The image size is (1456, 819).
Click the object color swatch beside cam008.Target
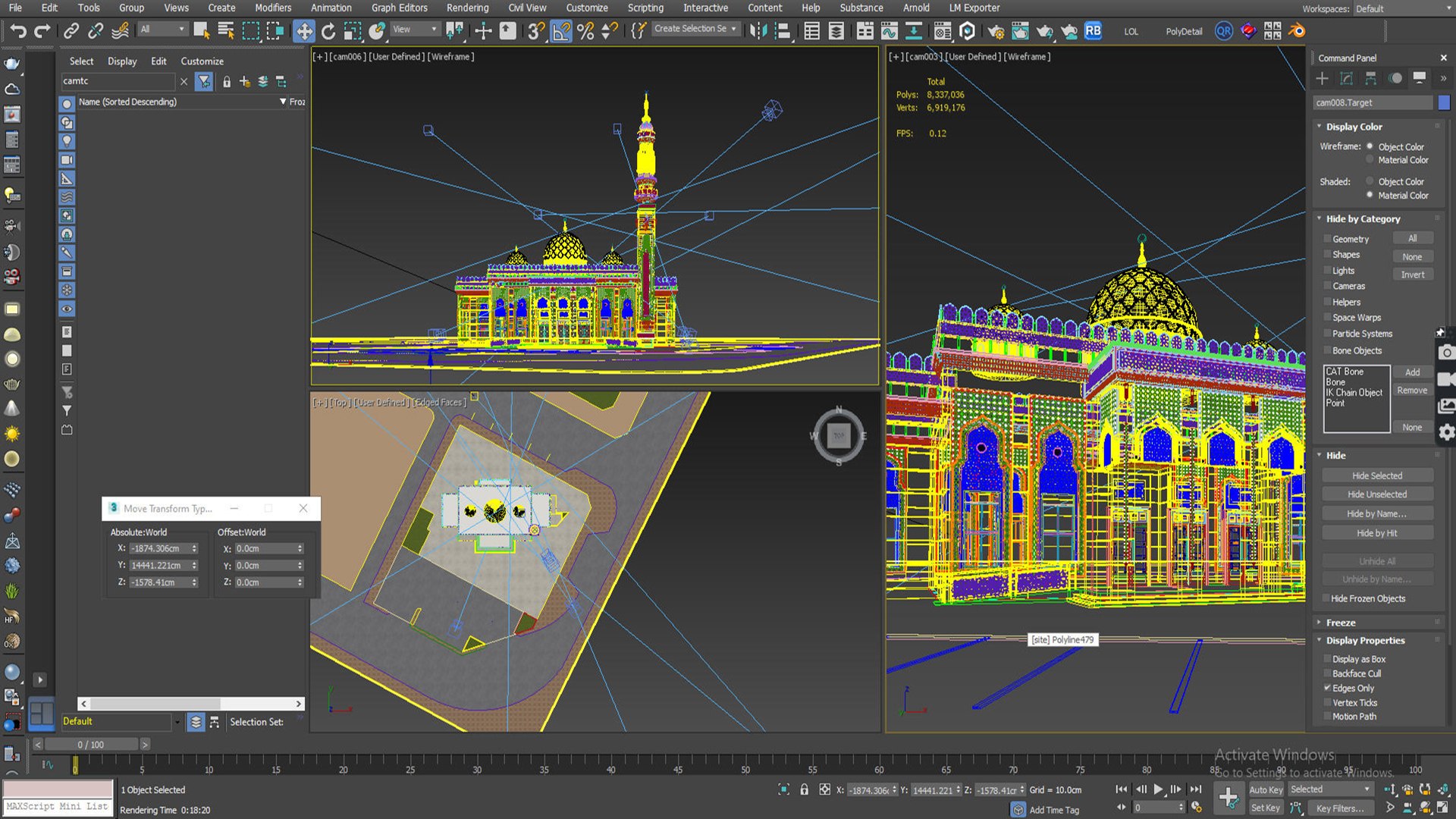point(1444,102)
